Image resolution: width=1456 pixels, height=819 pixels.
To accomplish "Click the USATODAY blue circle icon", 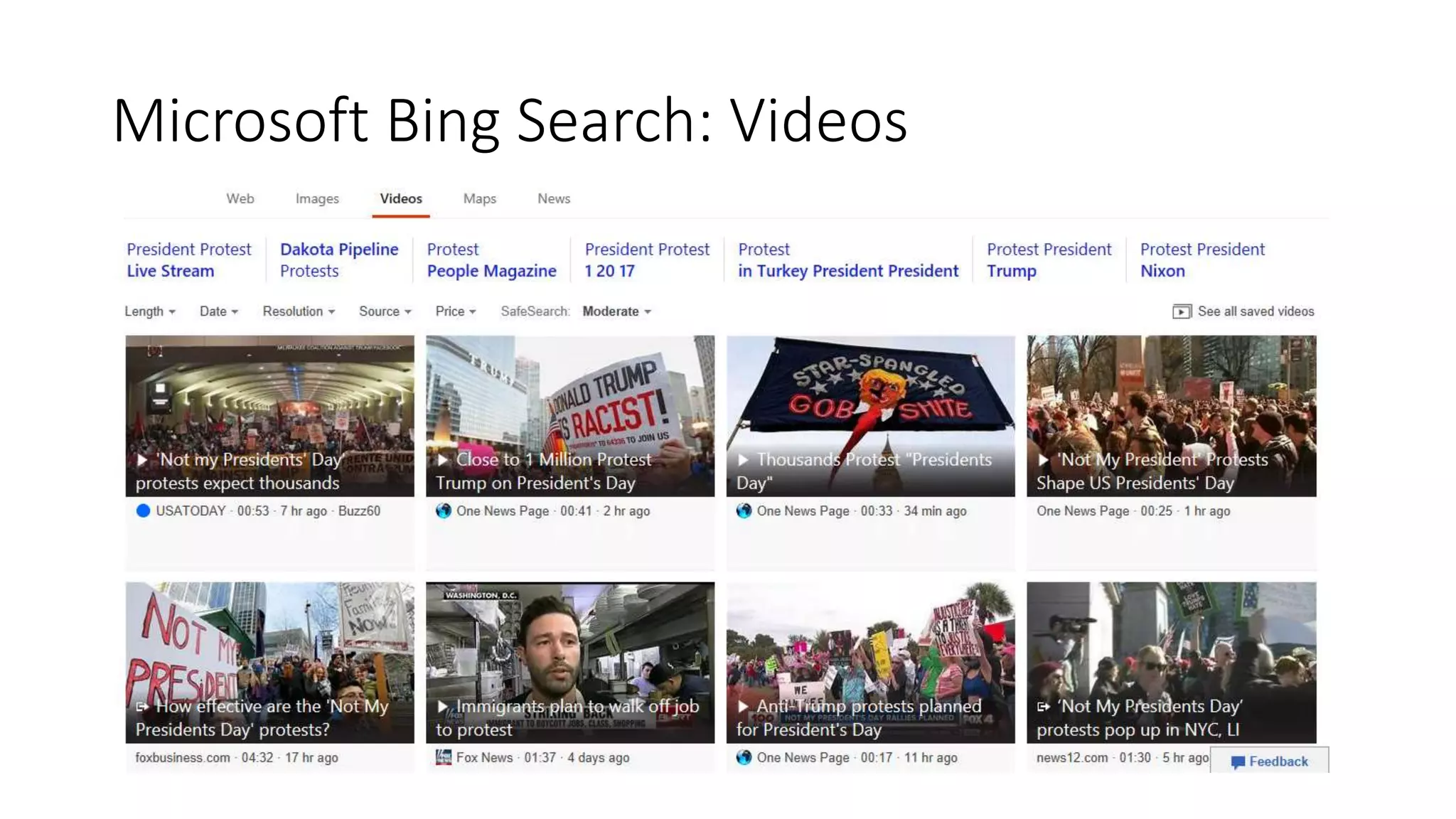I will coord(143,510).
